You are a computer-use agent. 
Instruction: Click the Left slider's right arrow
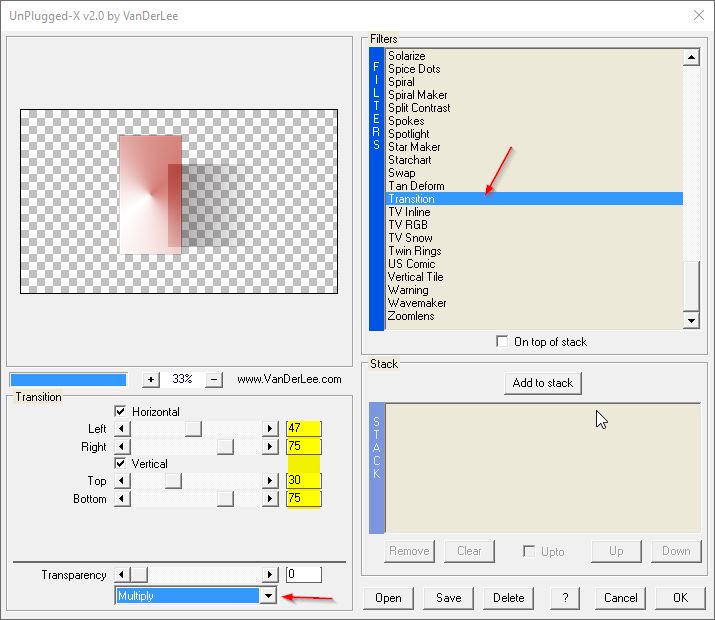270,429
